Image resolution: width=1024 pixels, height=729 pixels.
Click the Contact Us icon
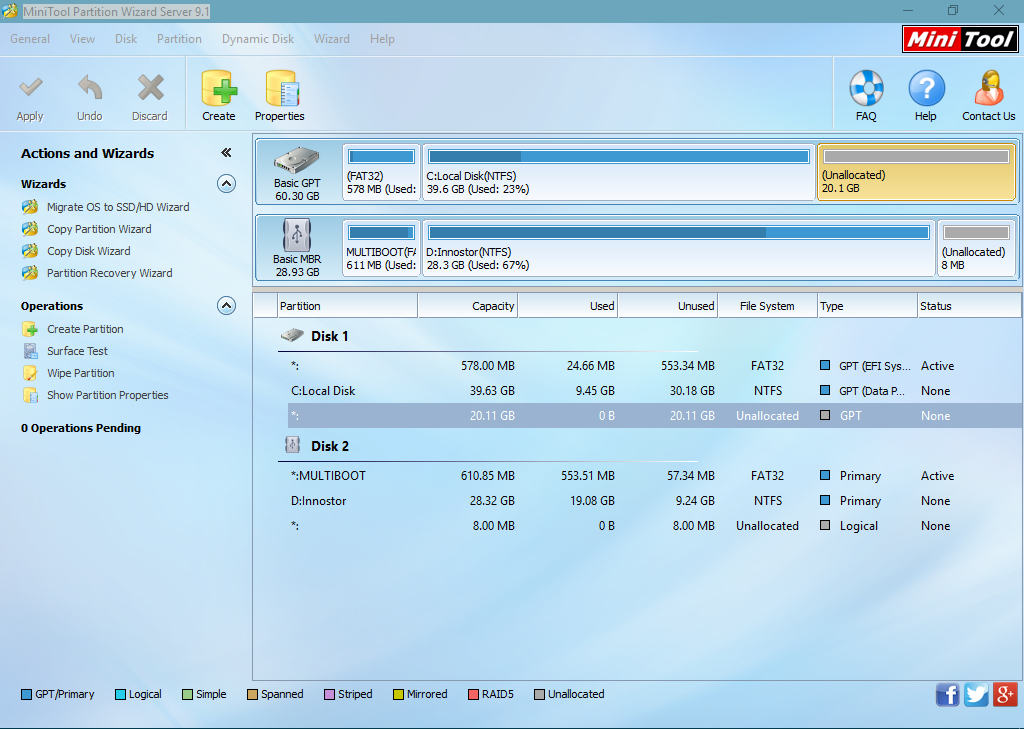pyautogui.click(x=989, y=88)
